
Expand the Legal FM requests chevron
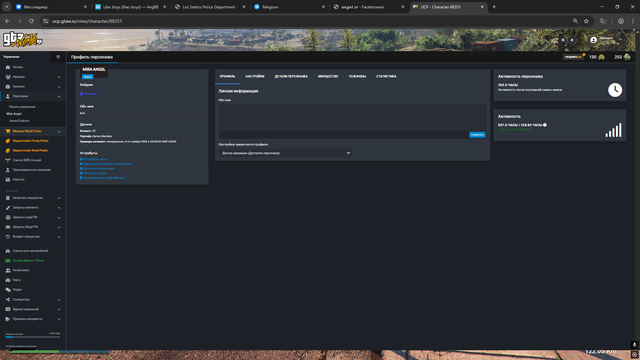tap(59, 218)
